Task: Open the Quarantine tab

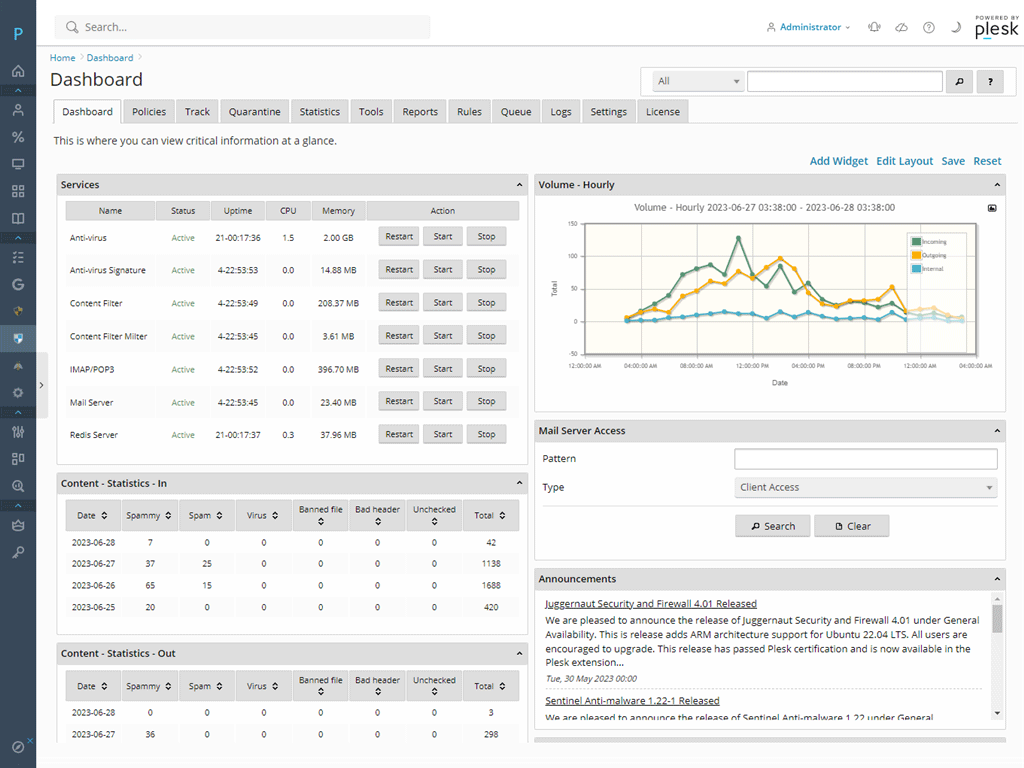Action: 255,112
